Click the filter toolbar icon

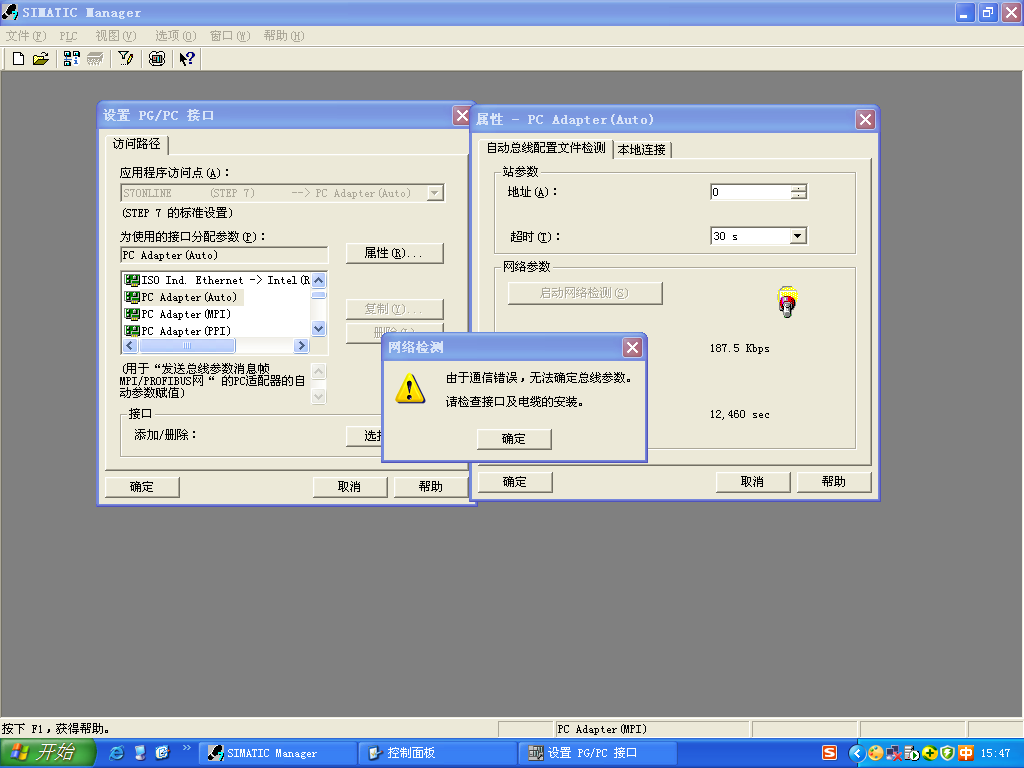(126, 59)
